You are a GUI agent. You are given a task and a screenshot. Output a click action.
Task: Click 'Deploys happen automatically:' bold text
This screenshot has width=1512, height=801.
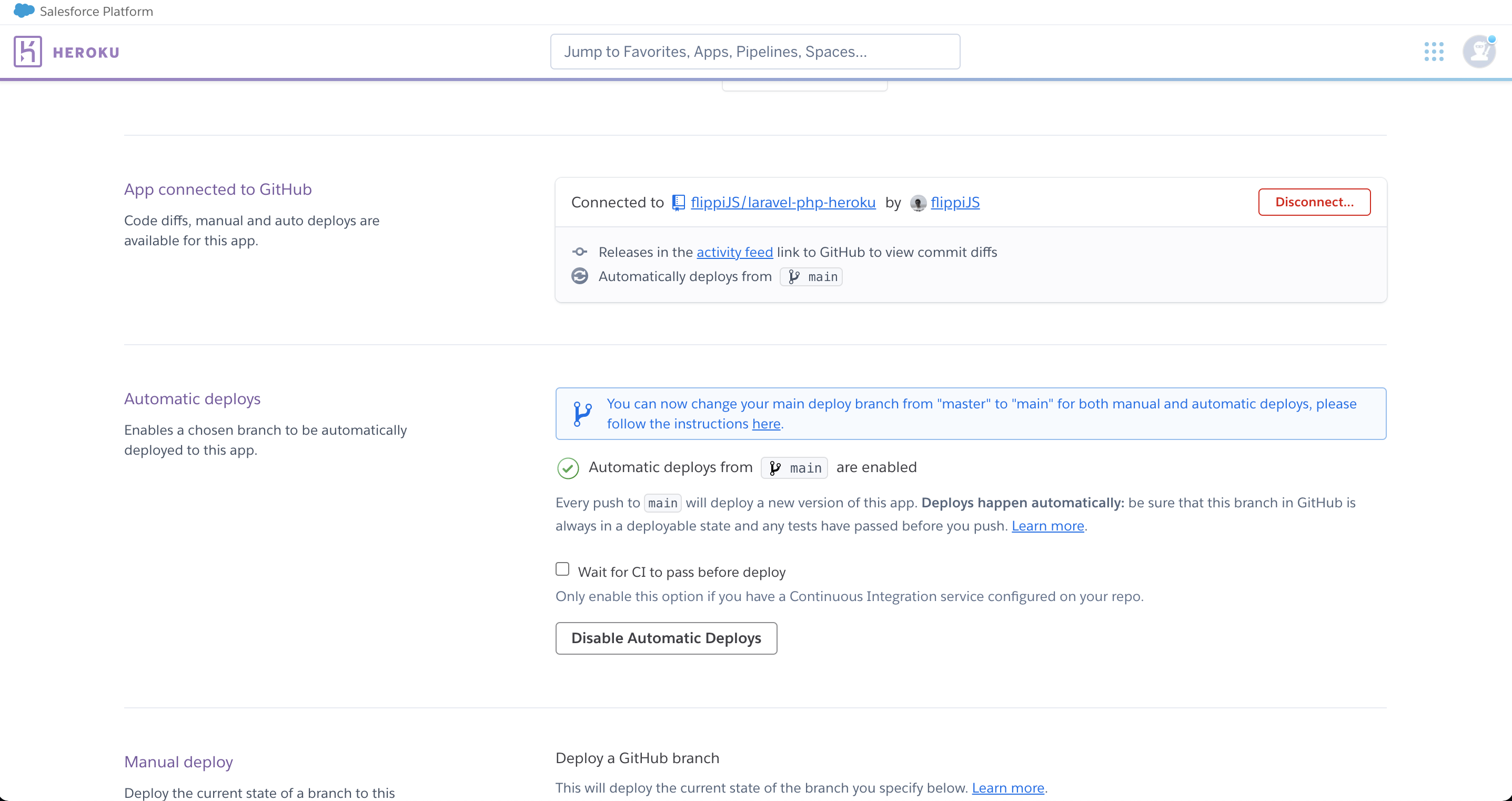click(x=1023, y=503)
